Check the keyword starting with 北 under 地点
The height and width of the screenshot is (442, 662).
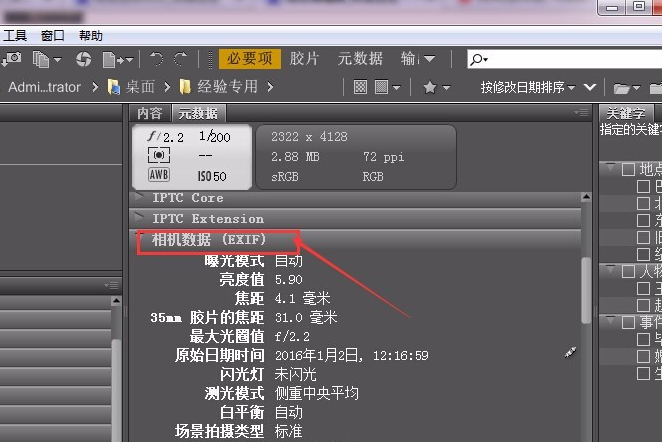pyautogui.click(x=643, y=203)
